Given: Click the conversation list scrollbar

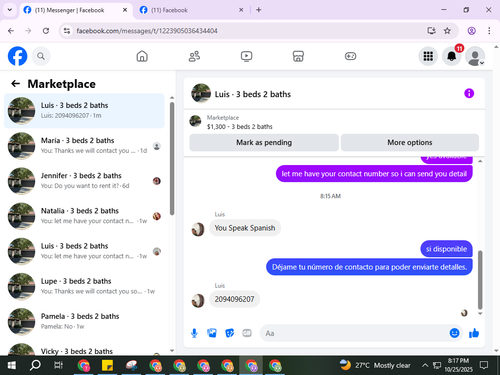Looking at the screenshot, I should tap(172, 159).
